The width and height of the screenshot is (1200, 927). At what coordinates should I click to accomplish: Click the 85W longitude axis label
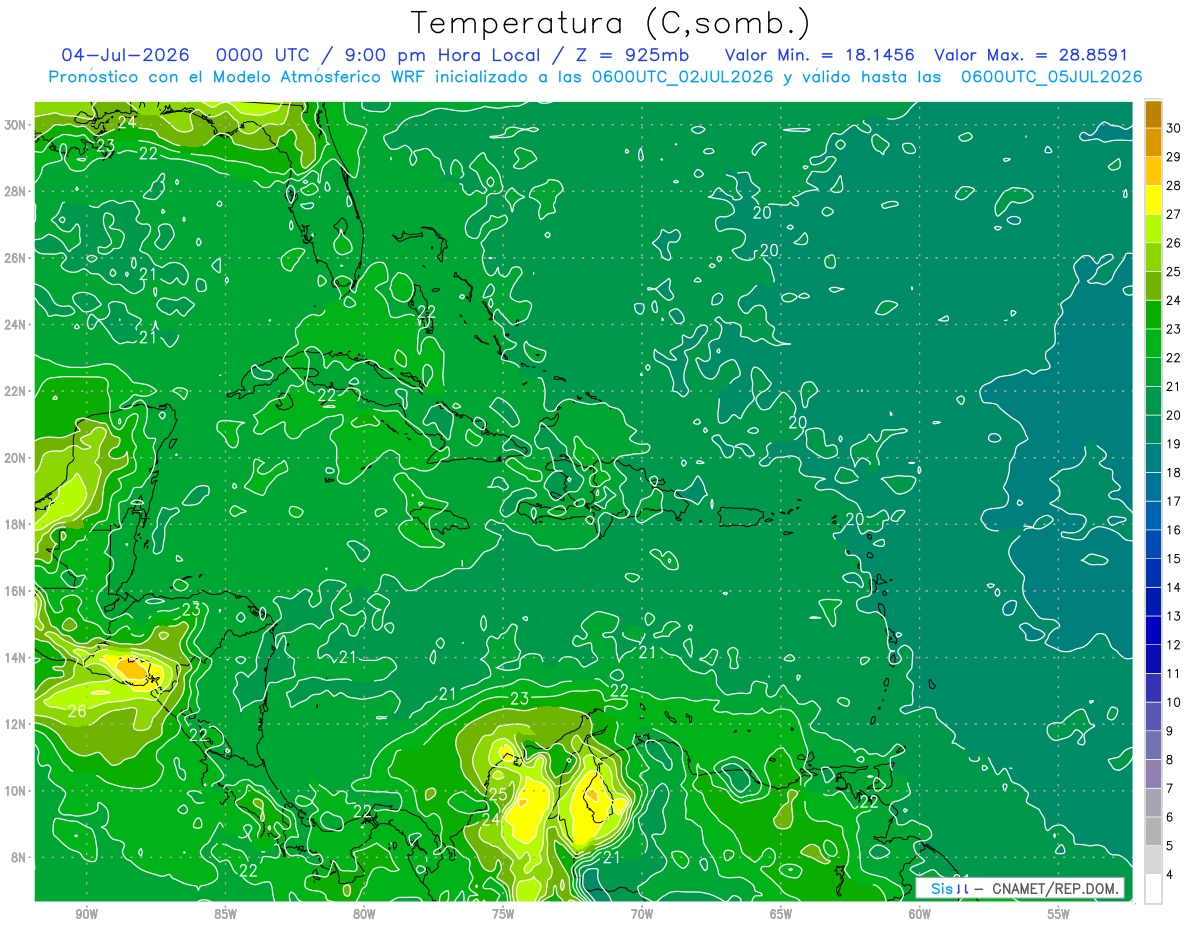point(225,915)
